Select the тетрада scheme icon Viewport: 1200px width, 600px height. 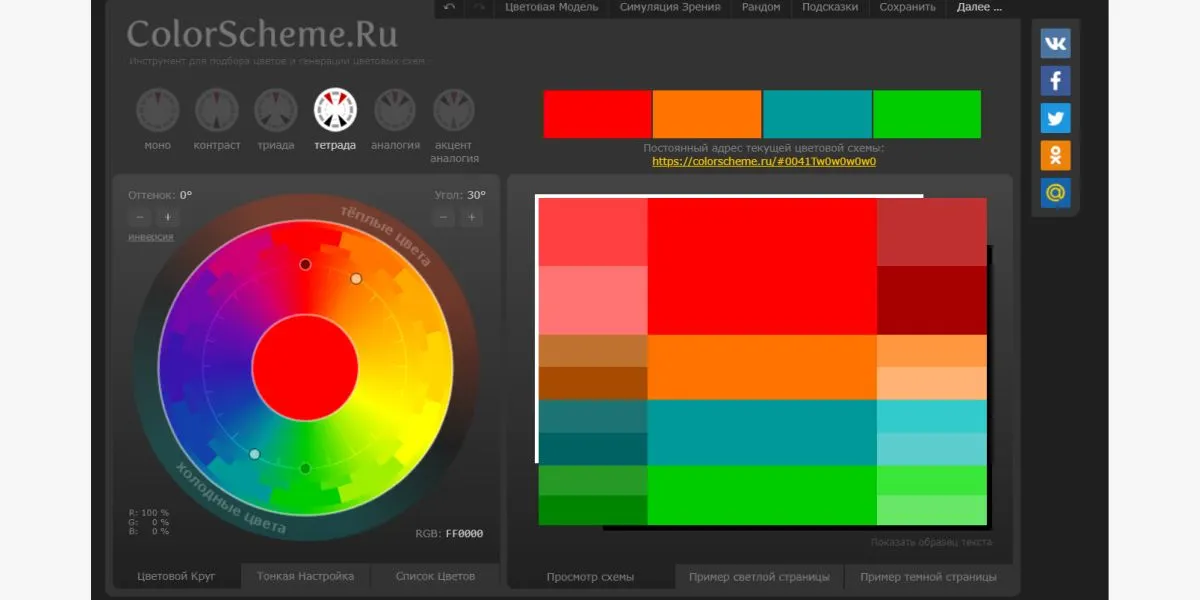click(x=335, y=110)
